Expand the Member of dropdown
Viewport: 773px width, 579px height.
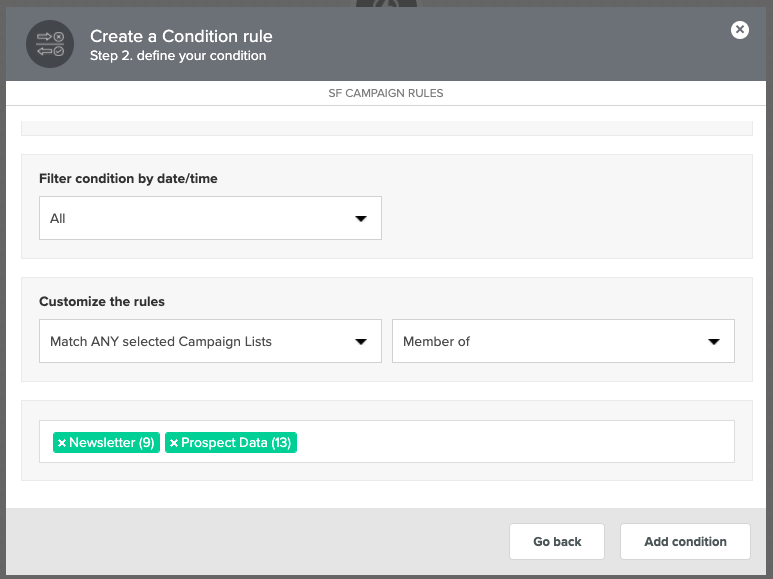point(563,341)
